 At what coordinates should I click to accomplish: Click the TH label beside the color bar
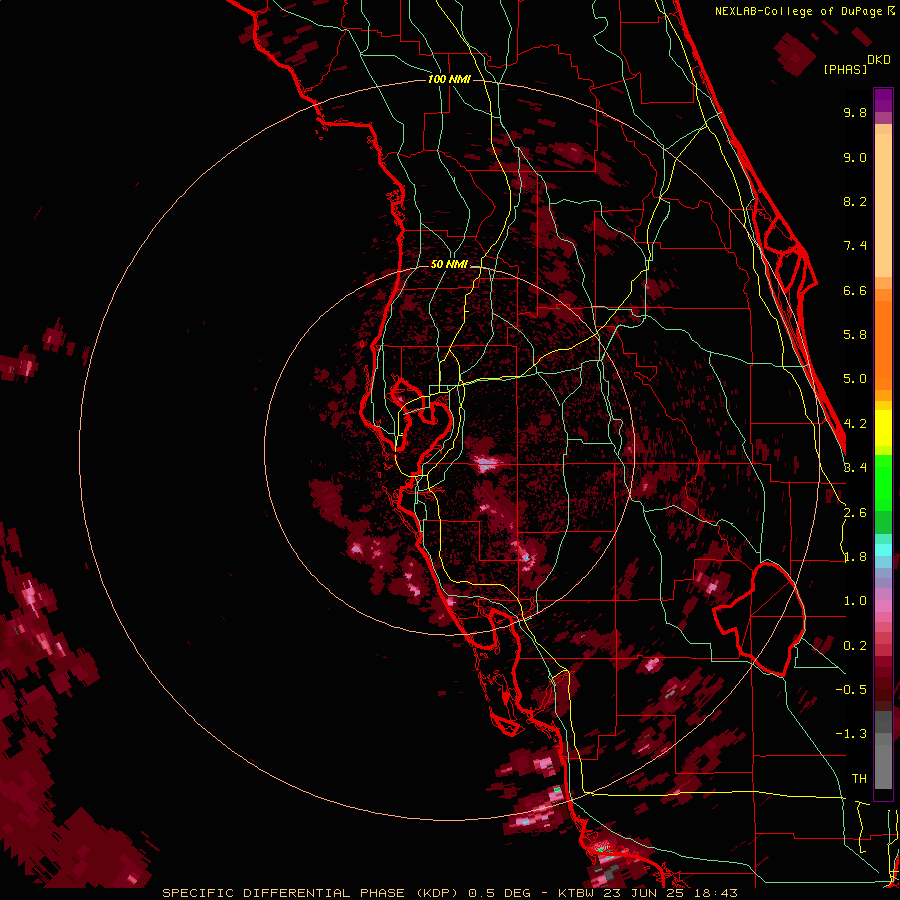(x=859, y=779)
